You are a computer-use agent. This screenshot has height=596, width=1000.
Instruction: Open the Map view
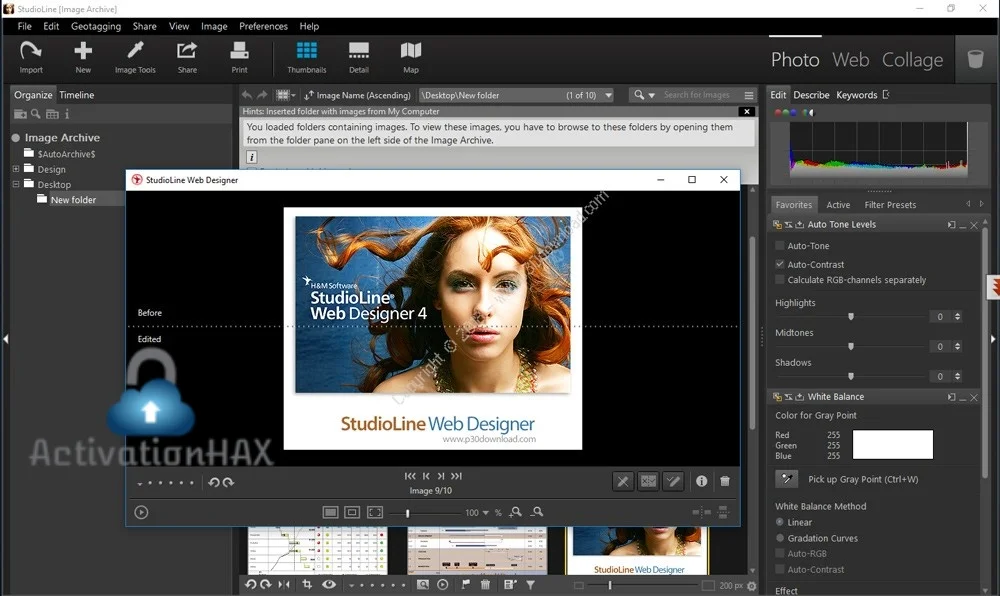click(411, 57)
